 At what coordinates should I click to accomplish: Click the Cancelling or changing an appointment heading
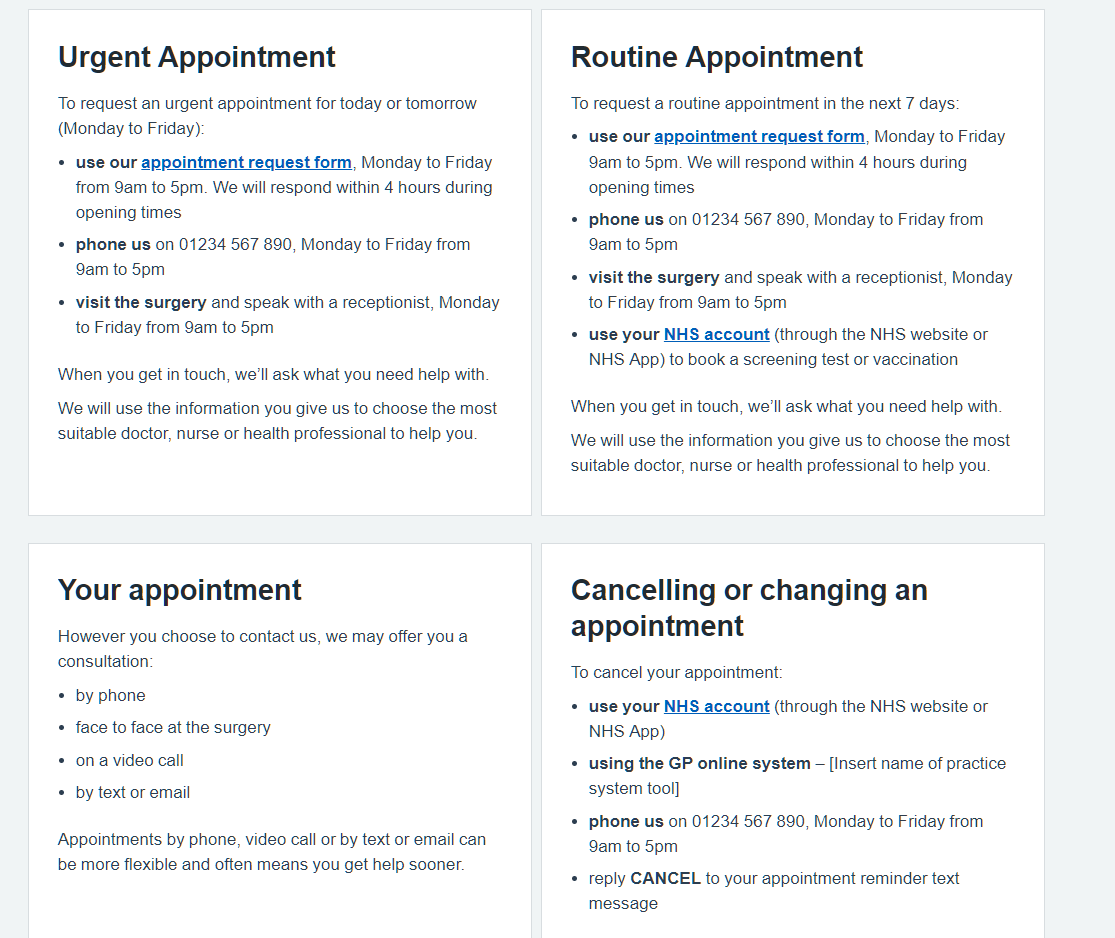[x=749, y=608]
